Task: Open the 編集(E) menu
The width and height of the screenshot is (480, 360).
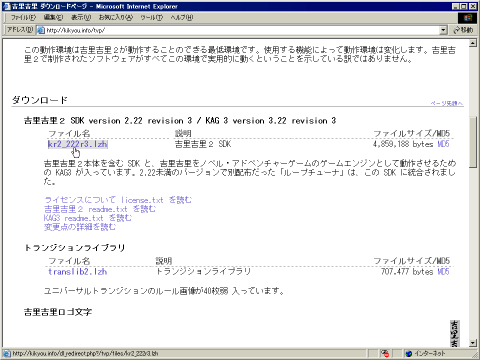Action: point(53,17)
